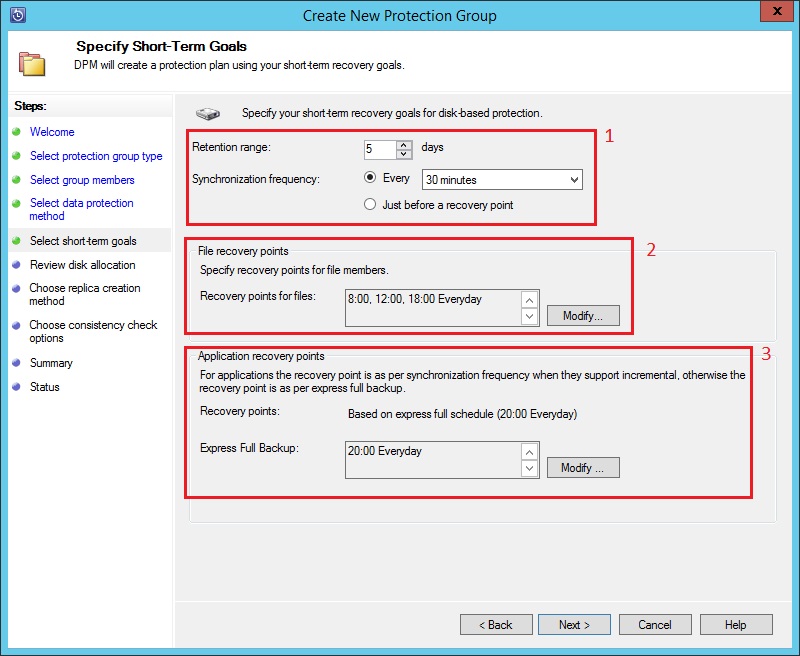Go to Select protection group type step
The width and height of the screenshot is (800, 656).
point(96,156)
